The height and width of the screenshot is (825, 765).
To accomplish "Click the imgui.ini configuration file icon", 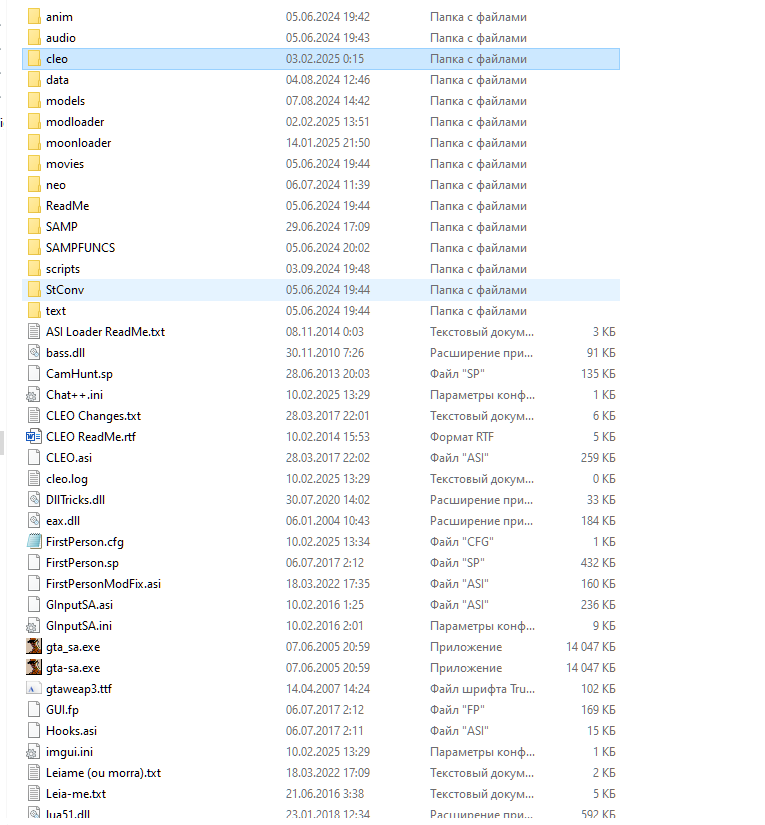I will (x=33, y=752).
